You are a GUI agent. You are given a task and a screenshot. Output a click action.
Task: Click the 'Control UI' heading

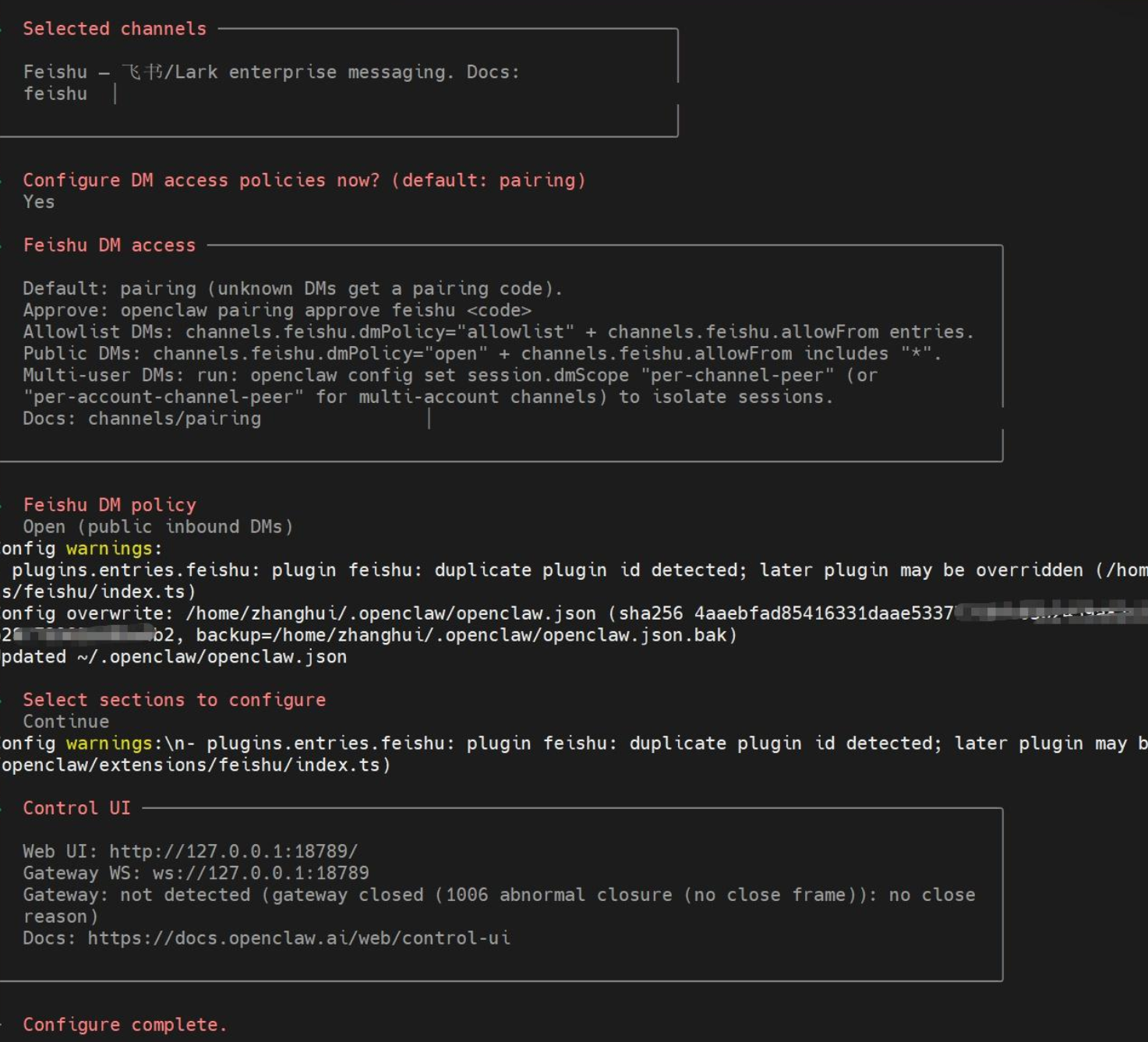[x=76, y=808]
